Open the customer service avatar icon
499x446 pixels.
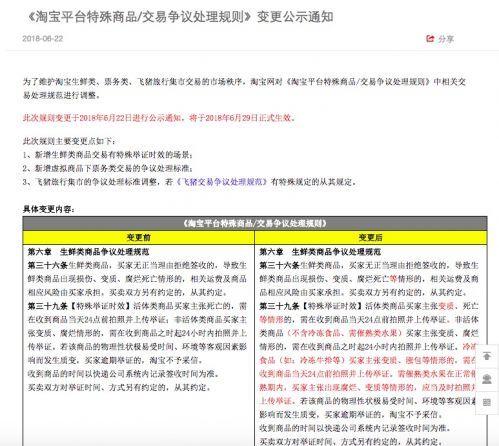point(487,379)
